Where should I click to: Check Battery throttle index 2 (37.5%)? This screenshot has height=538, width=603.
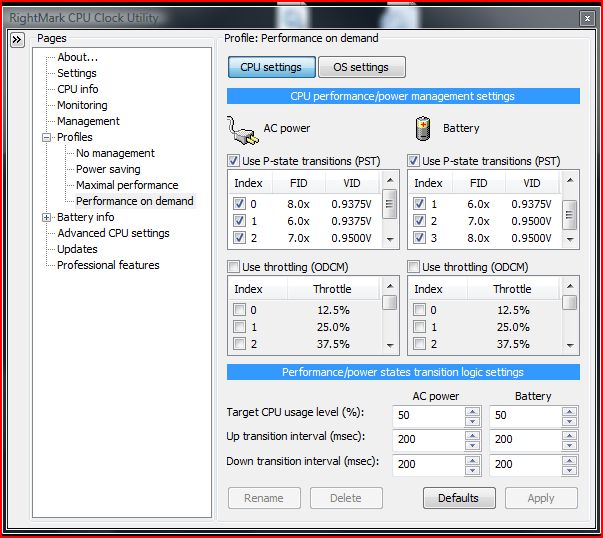tap(419, 343)
